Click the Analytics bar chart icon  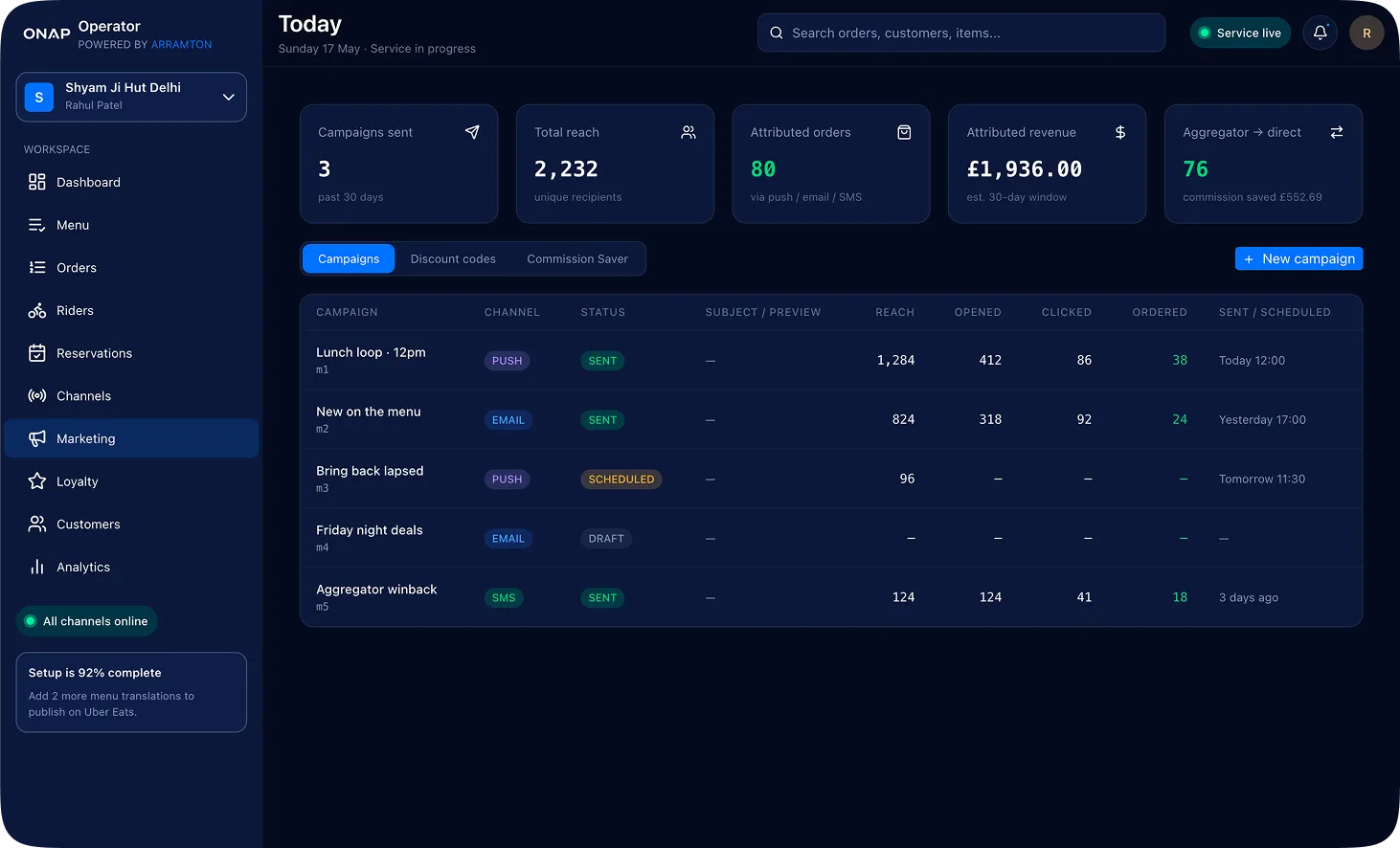37,567
